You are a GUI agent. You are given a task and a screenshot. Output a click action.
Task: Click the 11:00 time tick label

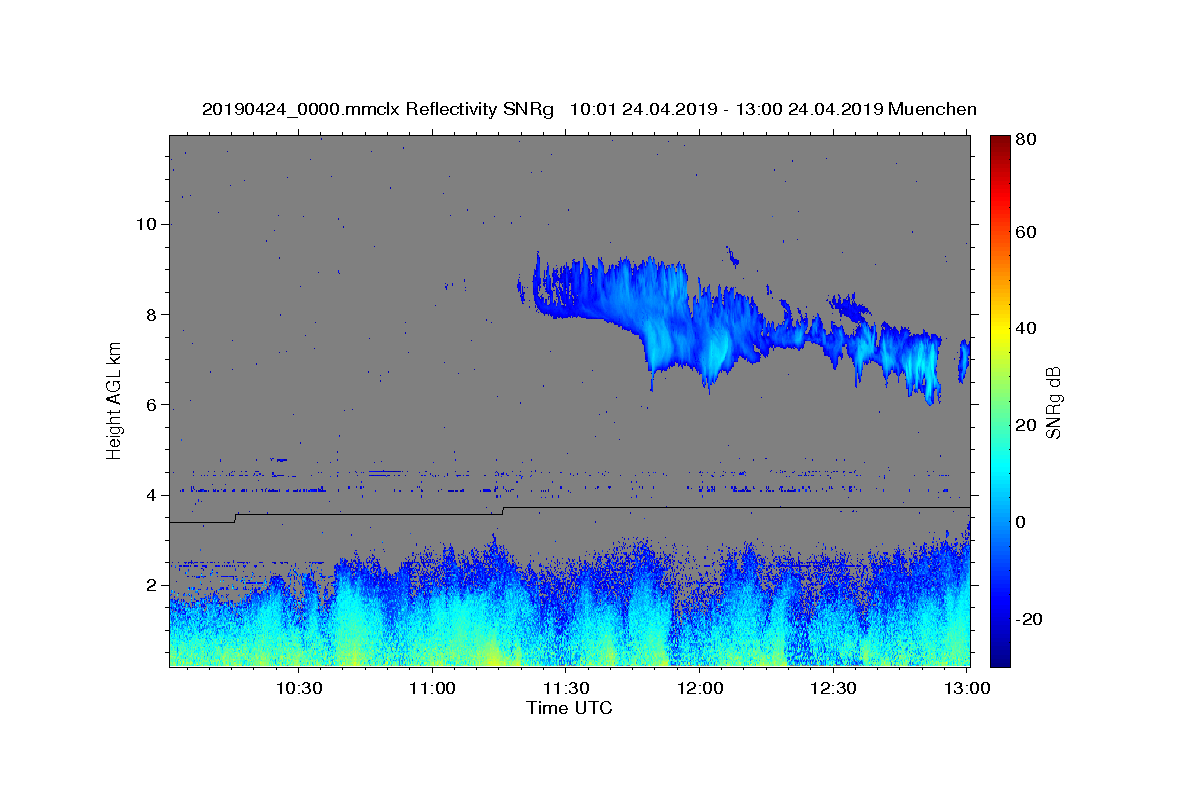(x=432, y=688)
